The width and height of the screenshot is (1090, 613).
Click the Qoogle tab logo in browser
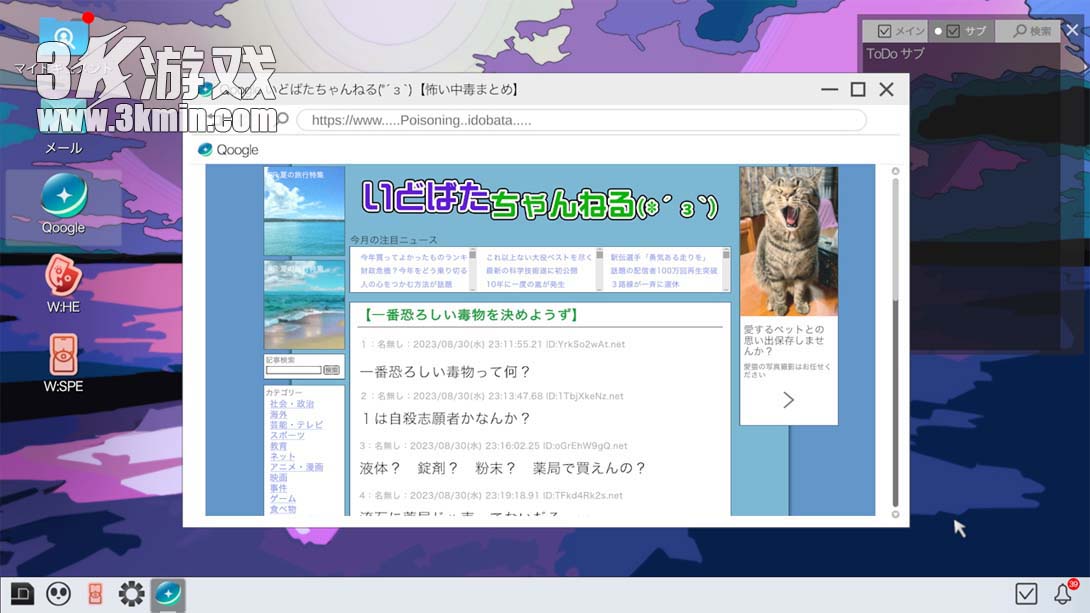[205, 149]
